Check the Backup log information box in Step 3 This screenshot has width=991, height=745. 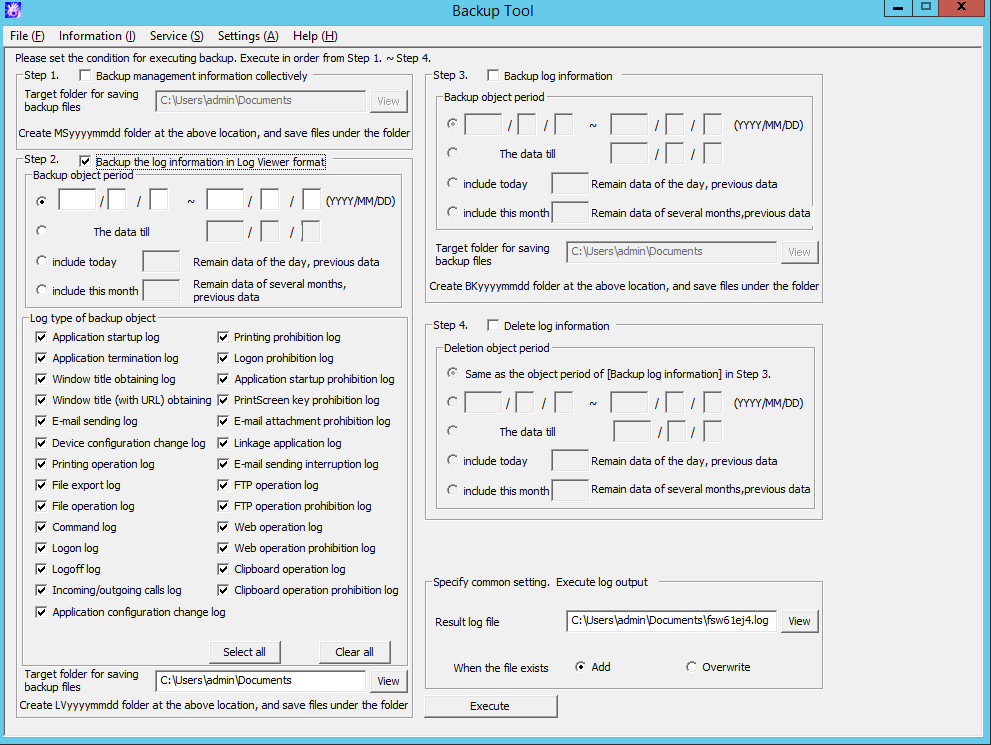point(493,76)
